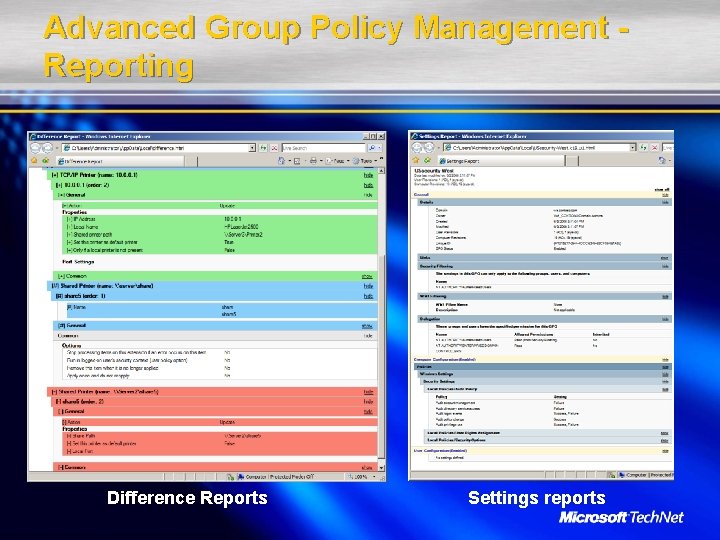Image resolution: width=720 pixels, height=540 pixels.
Task: Click hide link on red General row
Action: 368,411
